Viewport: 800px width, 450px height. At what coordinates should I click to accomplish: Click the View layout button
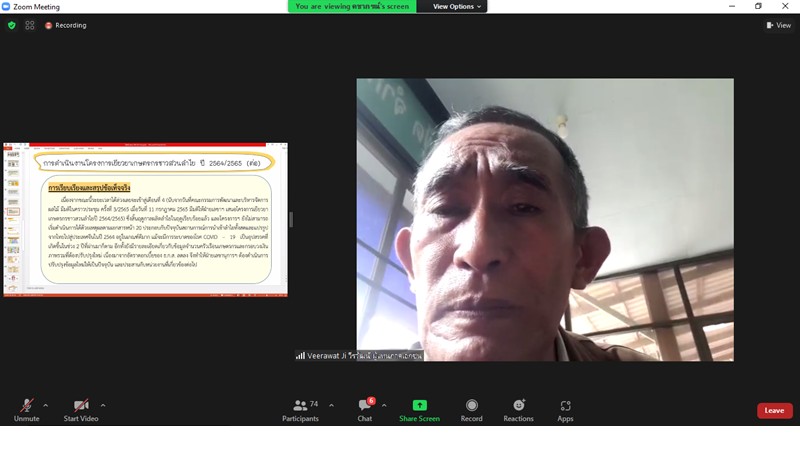pos(779,25)
